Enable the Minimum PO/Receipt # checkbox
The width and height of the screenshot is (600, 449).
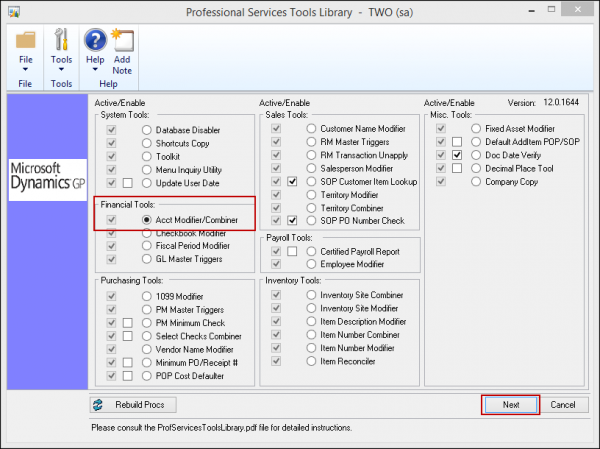point(128,362)
